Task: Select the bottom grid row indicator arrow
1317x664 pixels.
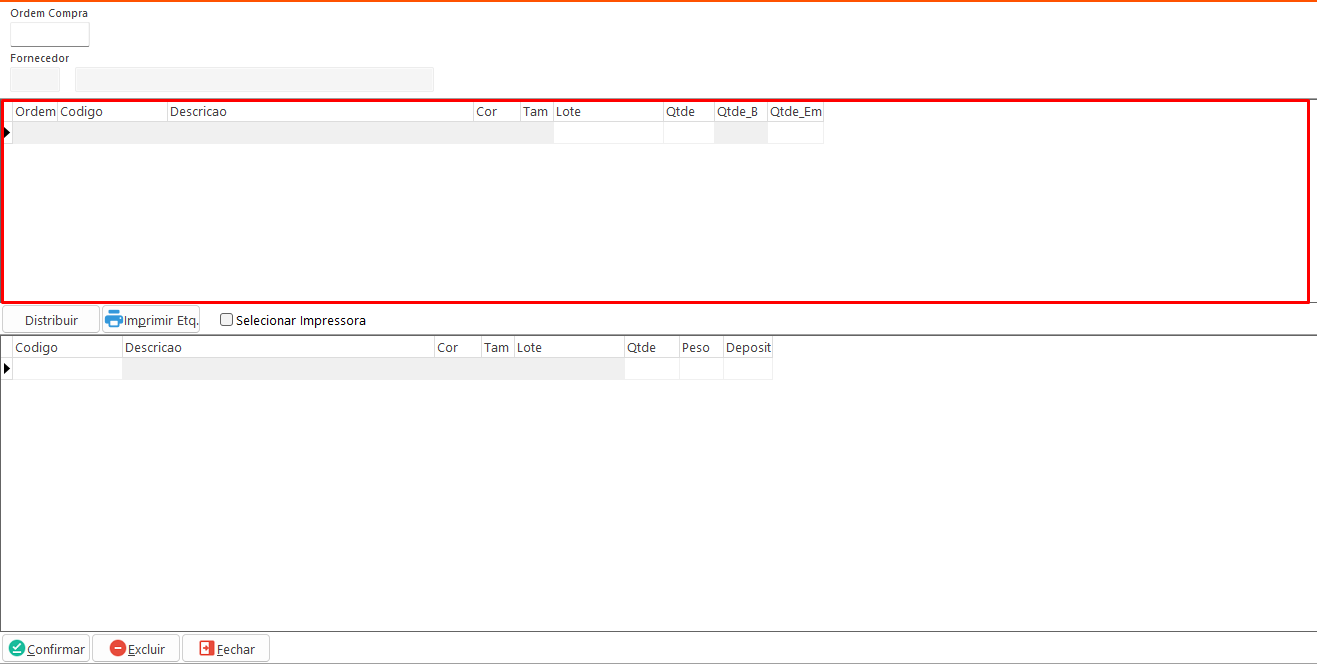Action: click(7, 369)
